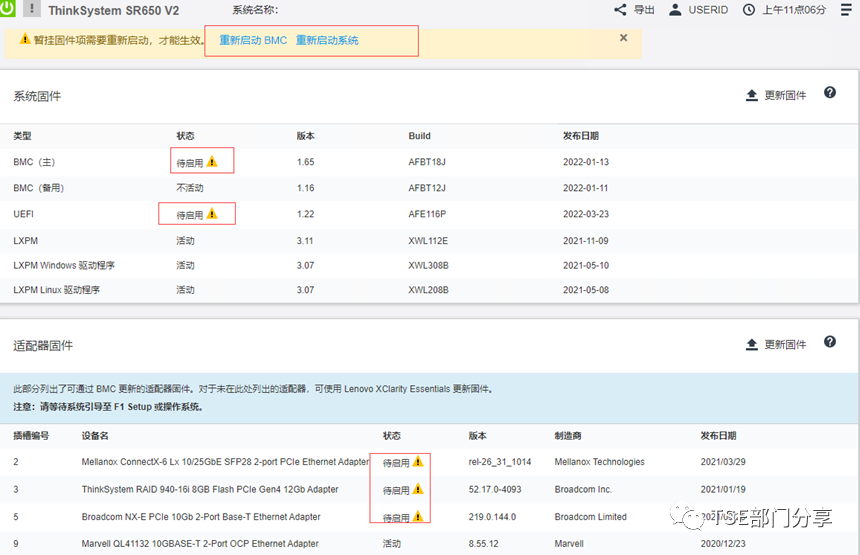Click the 类型 column header
The width and height of the screenshot is (860, 555).
tap(22, 136)
